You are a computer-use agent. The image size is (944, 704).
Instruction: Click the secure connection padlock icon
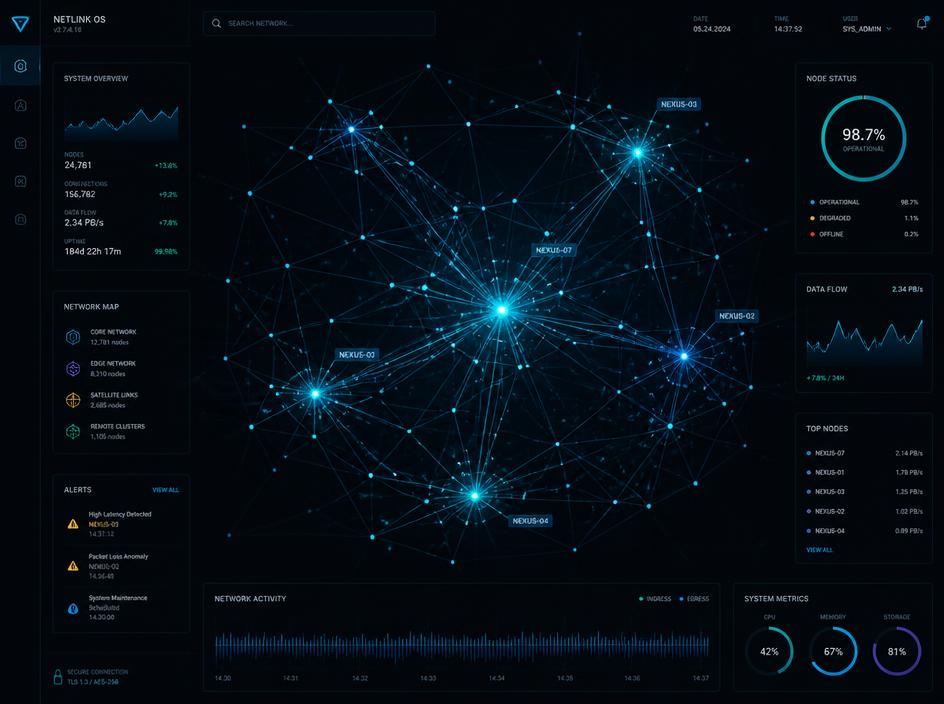tap(58, 676)
